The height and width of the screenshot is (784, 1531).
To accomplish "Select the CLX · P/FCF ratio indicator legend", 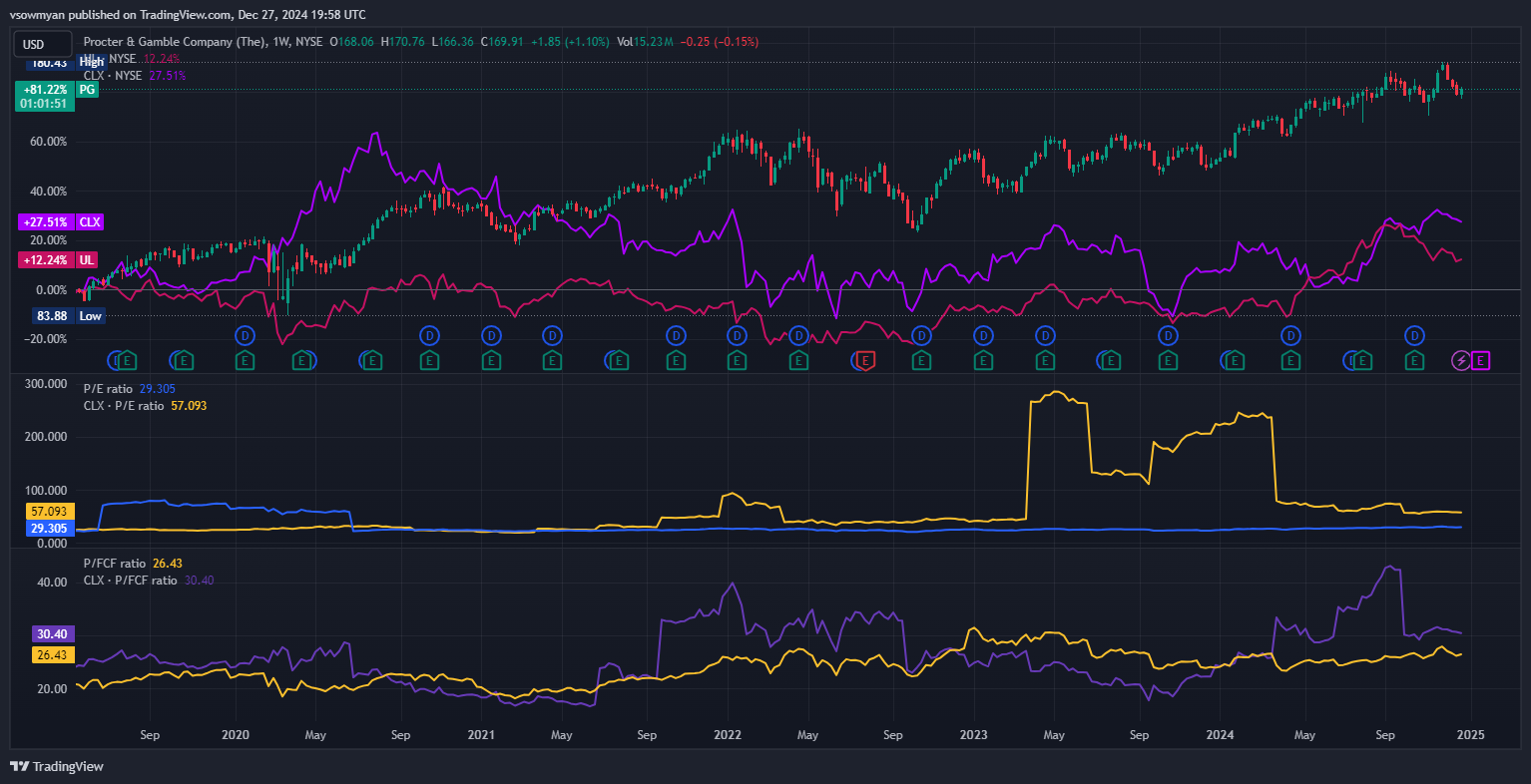I will (x=149, y=581).
